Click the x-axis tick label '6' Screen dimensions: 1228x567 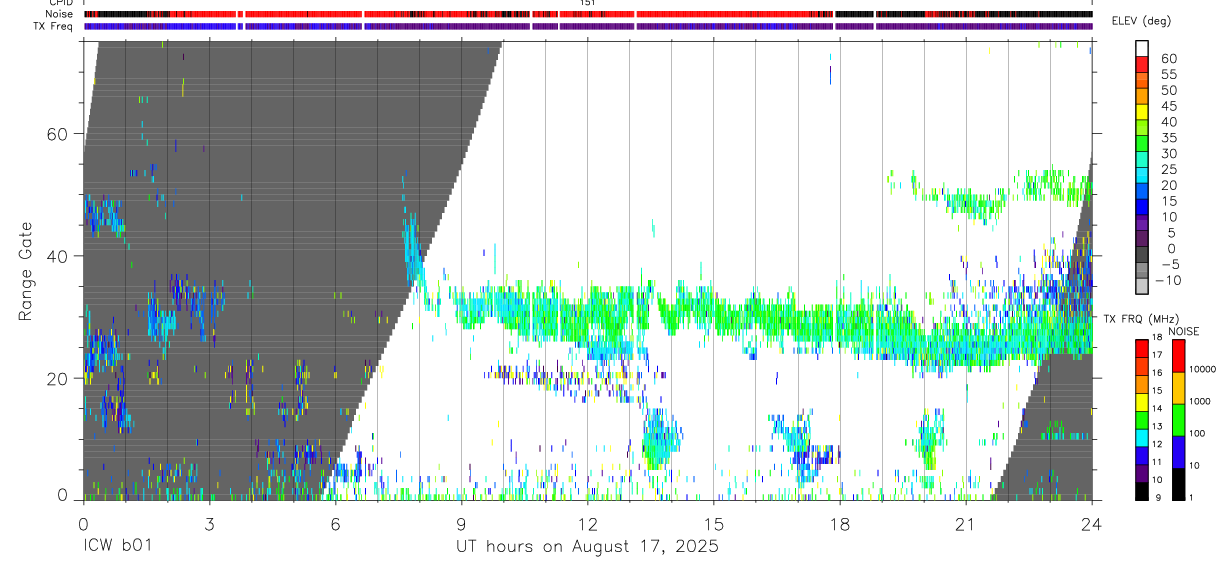335,523
